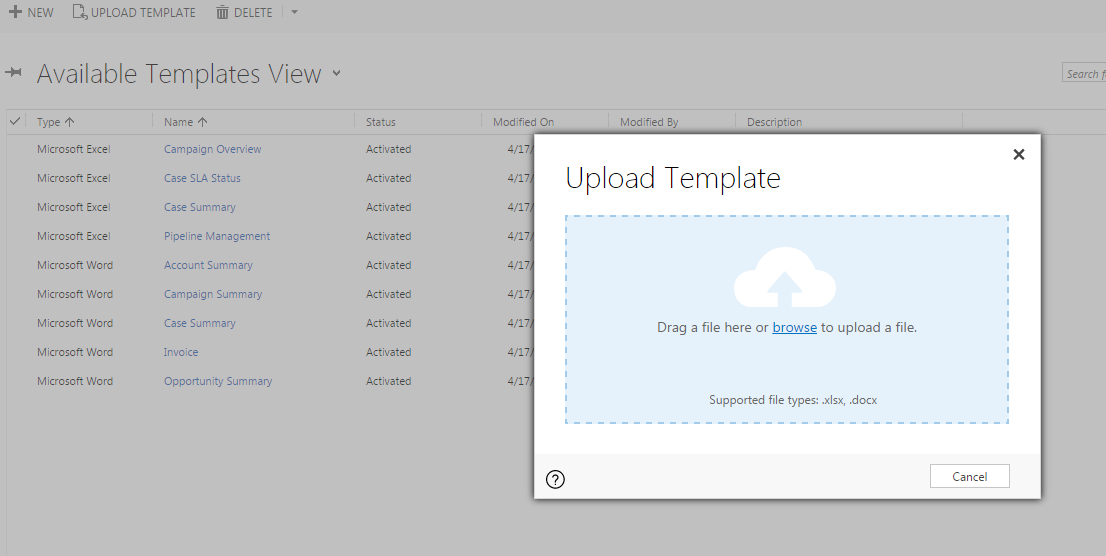Image resolution: width=1106 pixels, height=556 pixels.
Task: Expand the Available Templates View selector
Action: tap(336, 73)
